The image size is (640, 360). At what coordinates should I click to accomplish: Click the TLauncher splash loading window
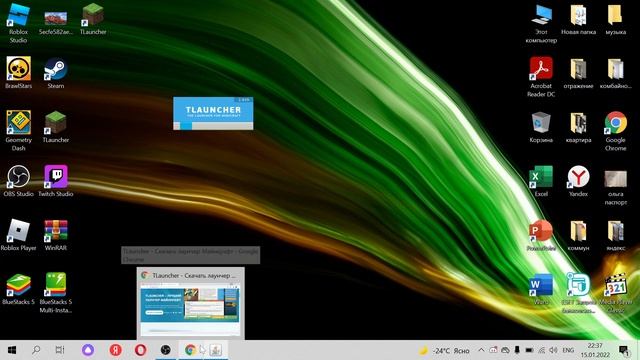[x=213, y=113]
